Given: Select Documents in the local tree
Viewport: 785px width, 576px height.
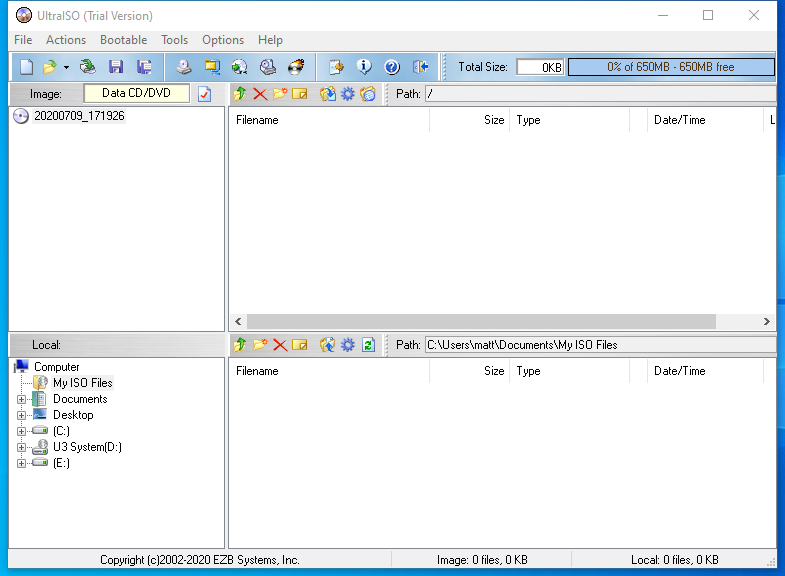Looking at the screenshot, I should (80, 399).
